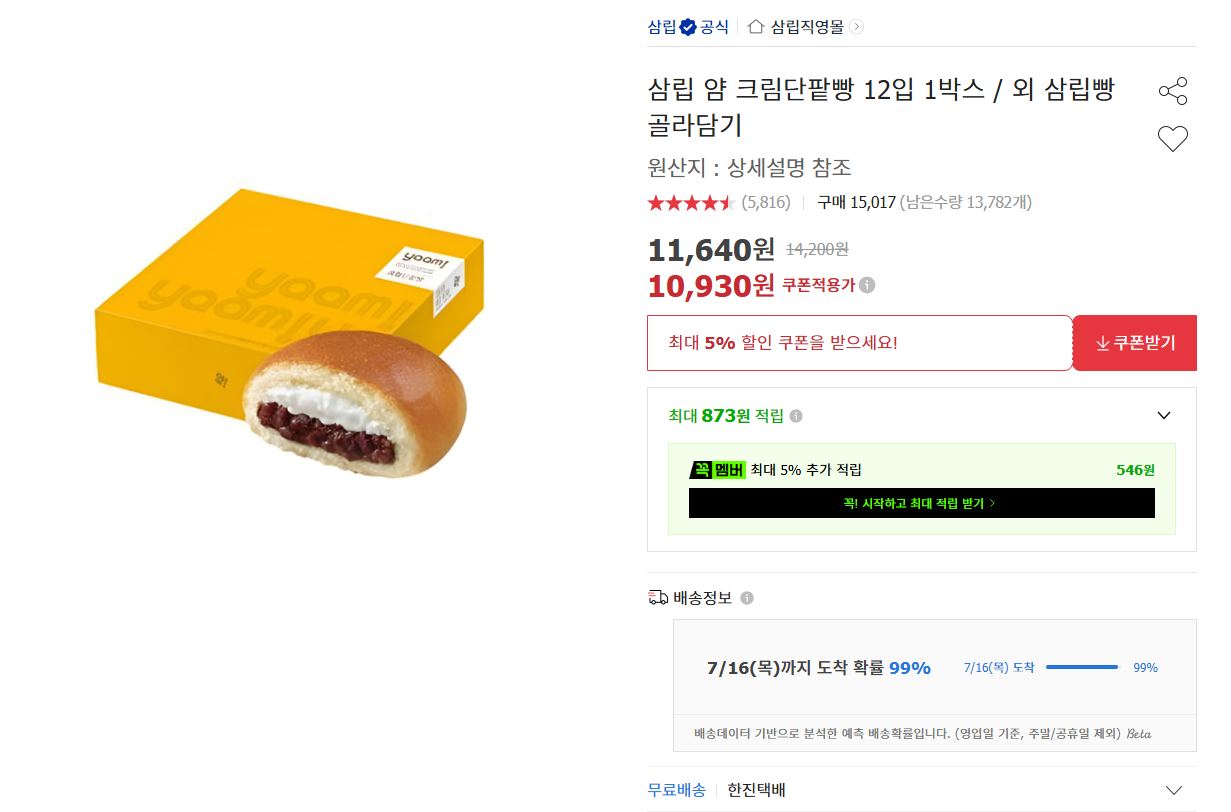The width and height of the screenshot is (1231, 812).
Task: Open 삼립직영몰 home icon
Action: 756,27
